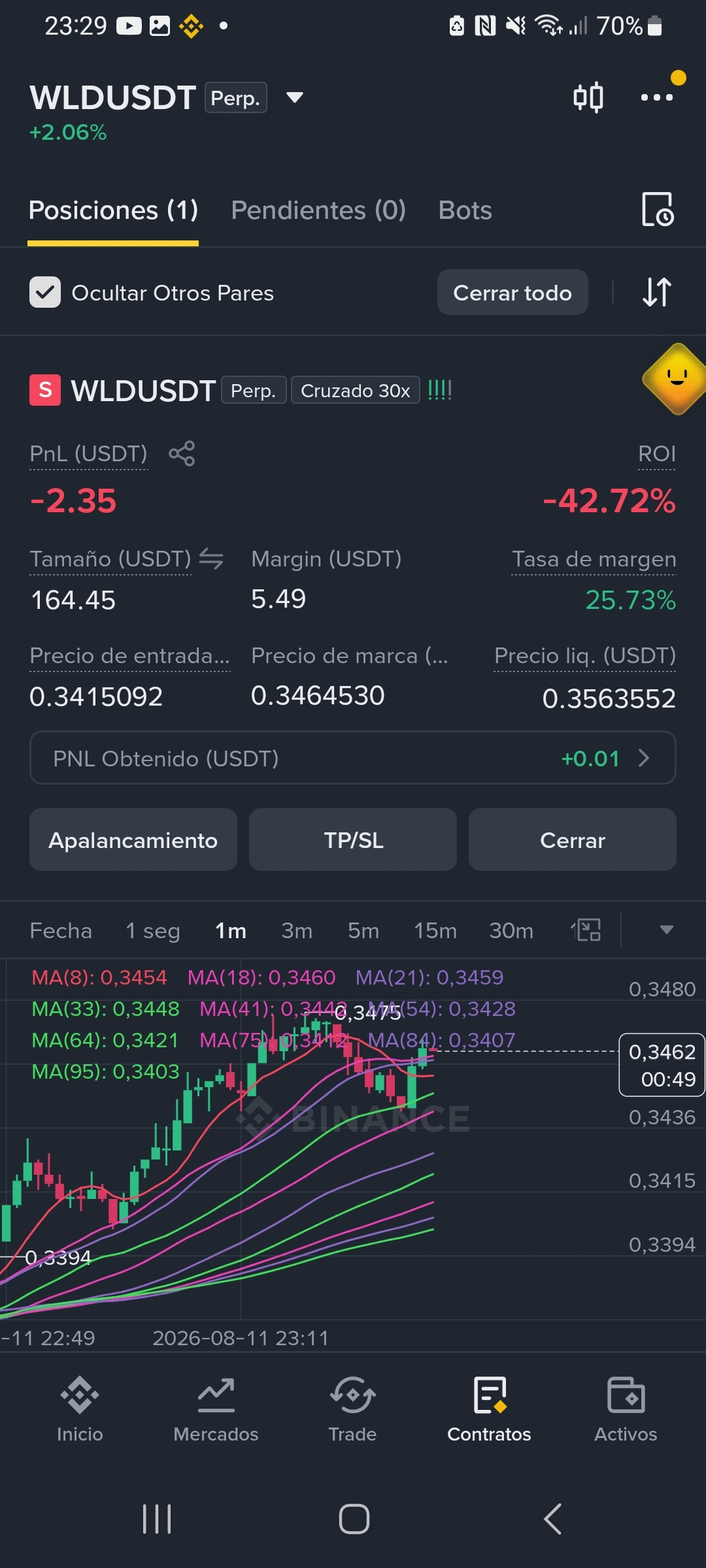706x1568 pixels.
Task: Tap the 0.3464530 mark price value
Action: click(x=318, y=695)
